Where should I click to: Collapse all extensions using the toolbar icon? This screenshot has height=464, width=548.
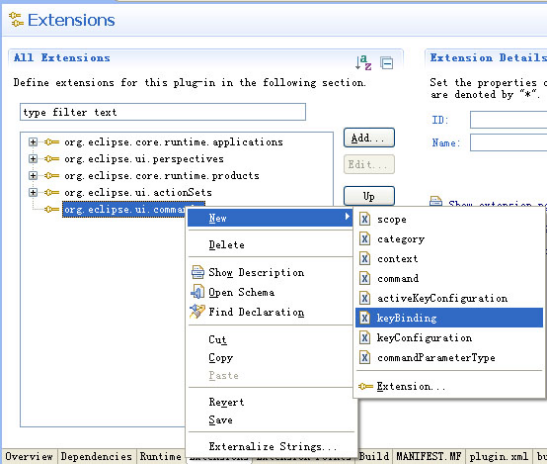[x=386, y=63]
